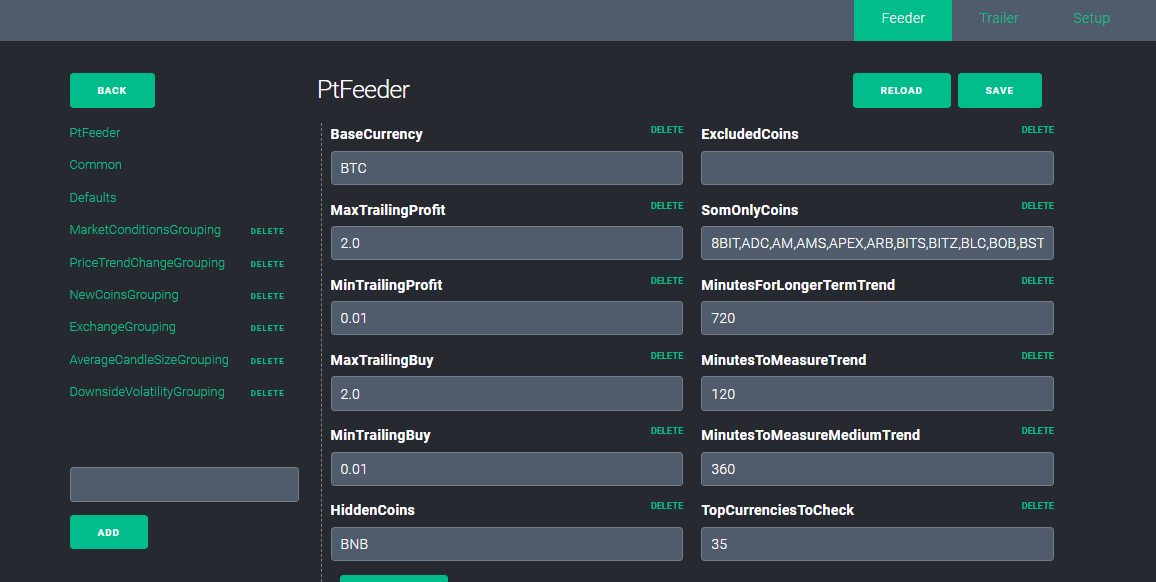The image size is (1156, 582).
Task: Delete the MaxTrailingBuy setting
Action: (x=666, y=356)
